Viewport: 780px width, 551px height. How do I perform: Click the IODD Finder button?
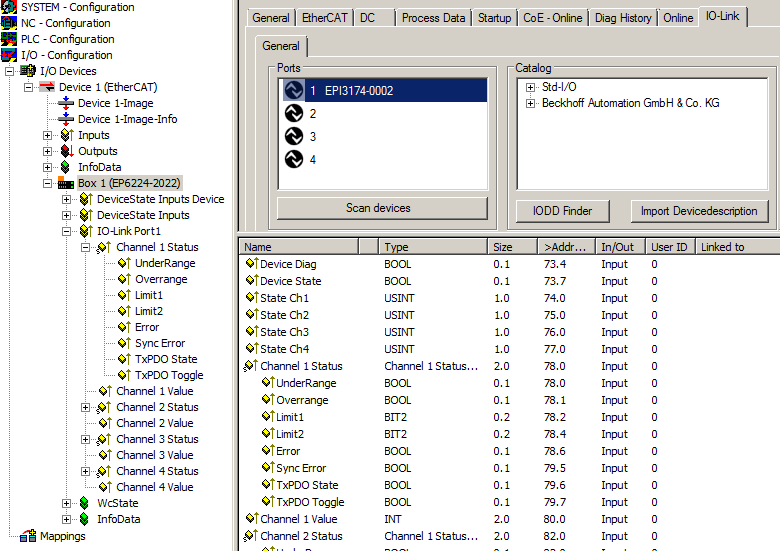coord(563,211)
